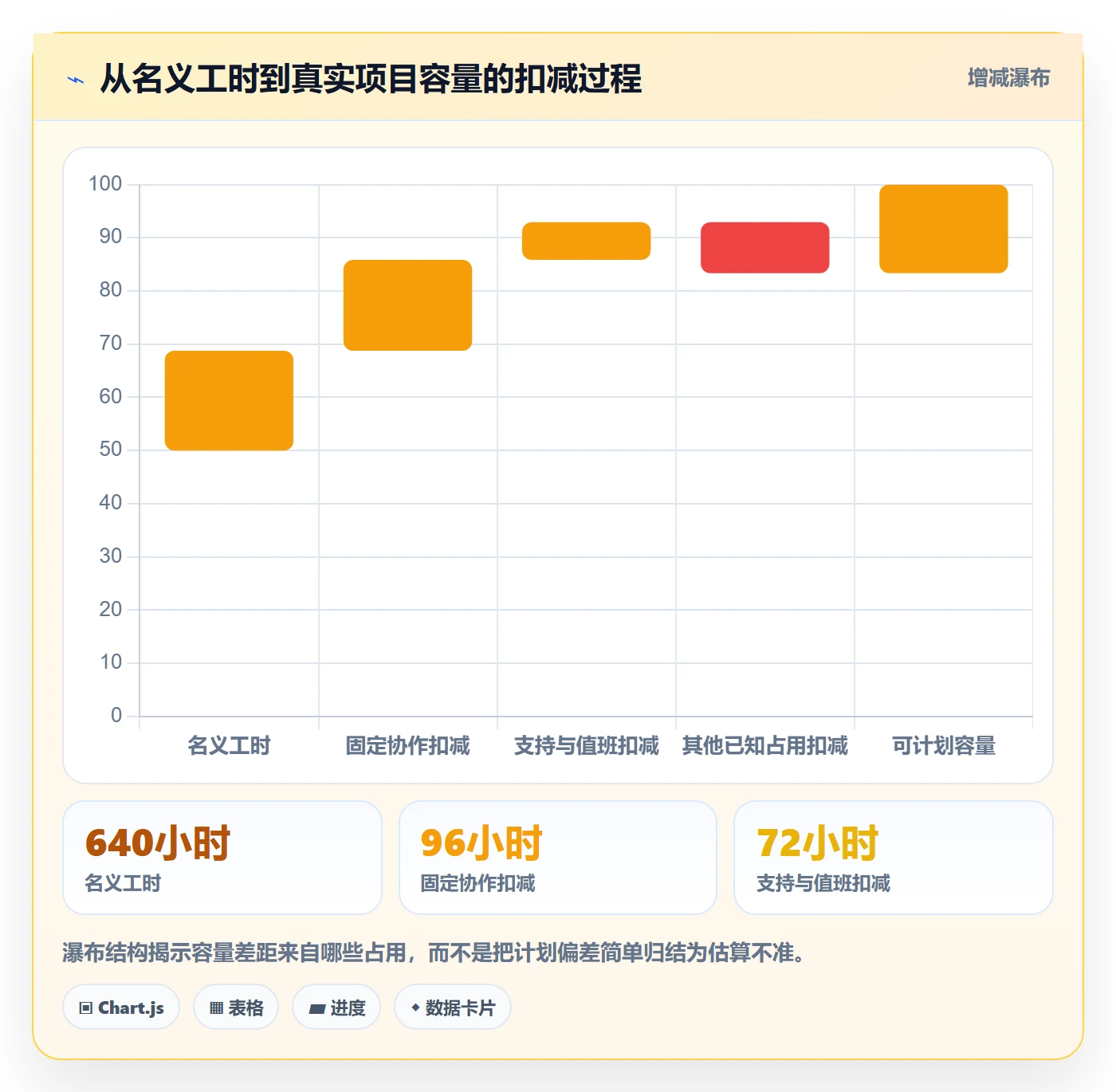Click the title 从名义工时到真实项目容量的扣减过程
This screenshot has height=1092, width=1116.
point(371,79)
